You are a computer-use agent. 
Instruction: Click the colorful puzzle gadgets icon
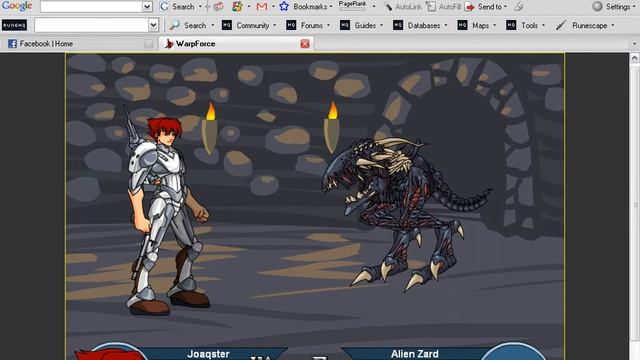pos(237,7)
